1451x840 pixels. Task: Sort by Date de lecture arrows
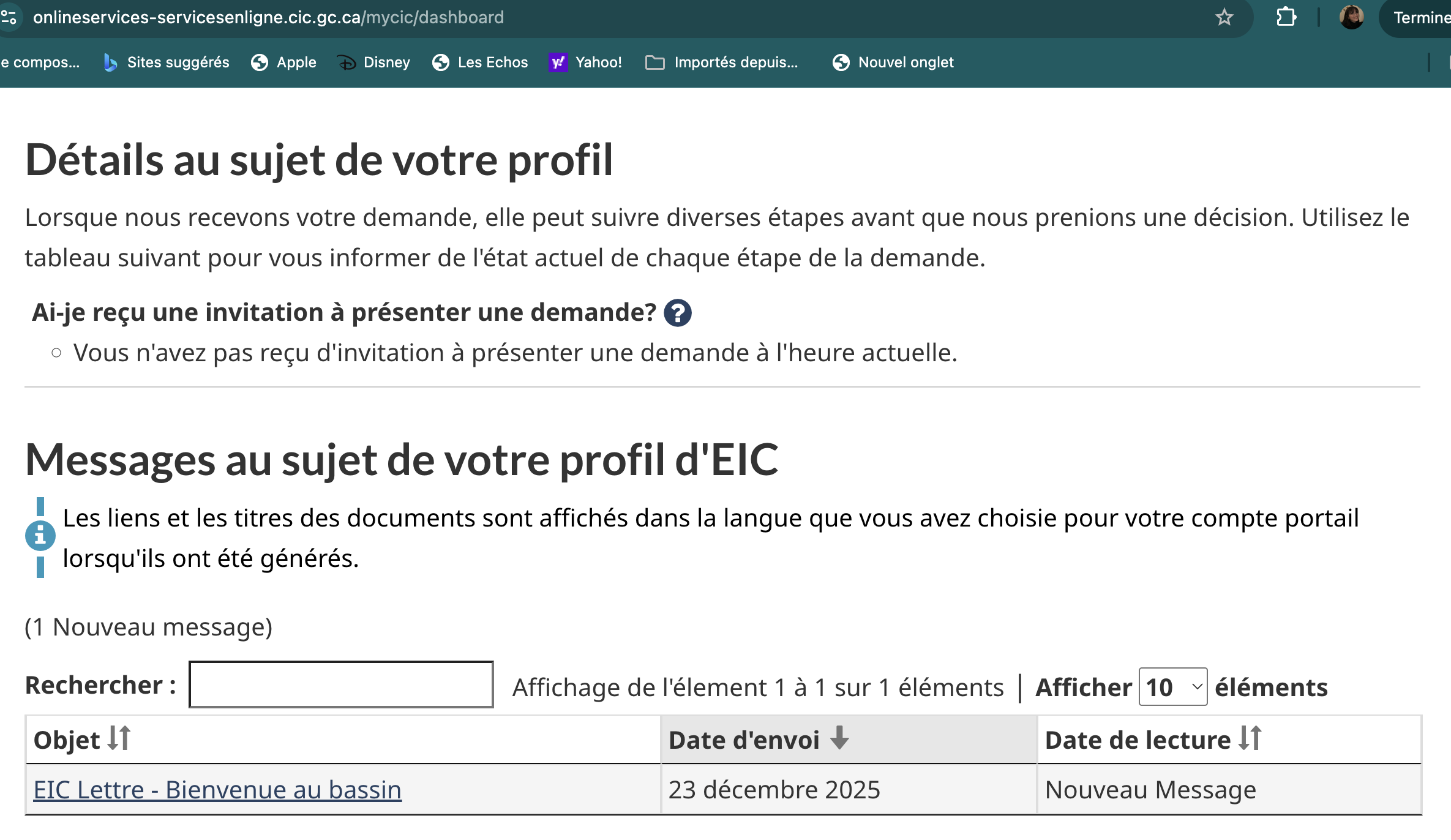[x=1250, y=738]
